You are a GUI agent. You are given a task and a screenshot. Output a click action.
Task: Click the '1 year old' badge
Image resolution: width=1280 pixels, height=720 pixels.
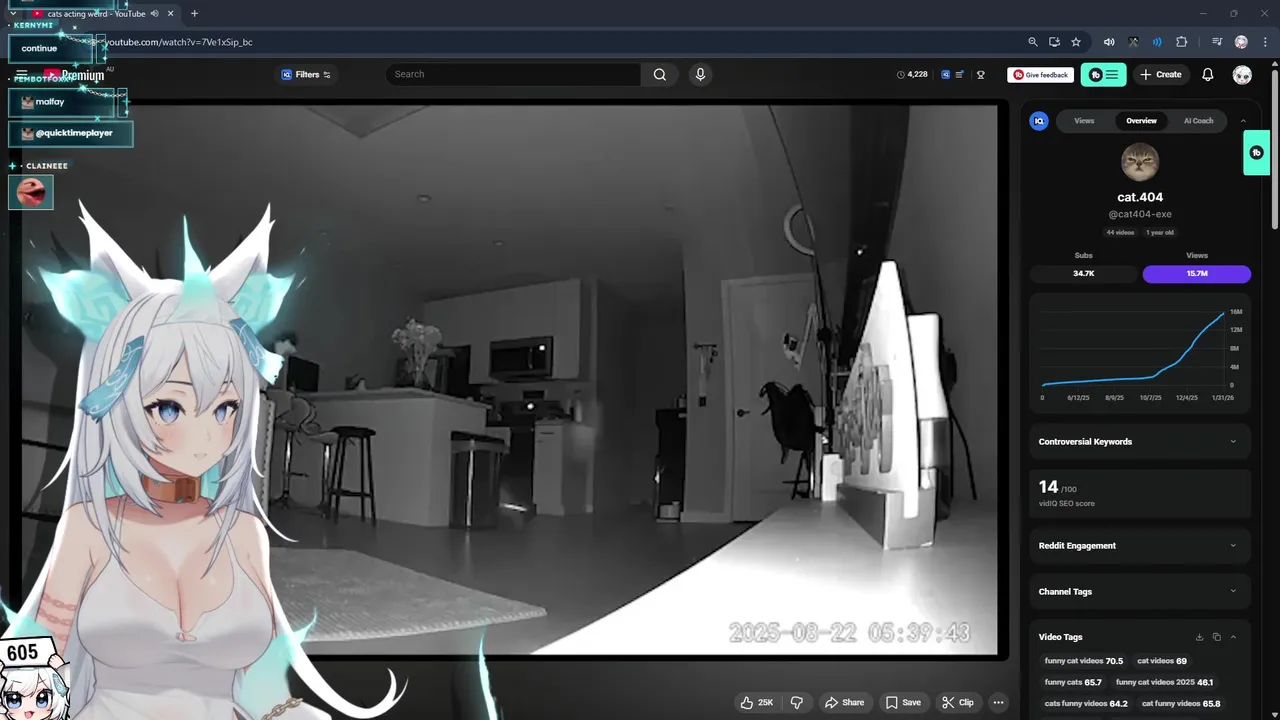click(x=1160, y=232)
